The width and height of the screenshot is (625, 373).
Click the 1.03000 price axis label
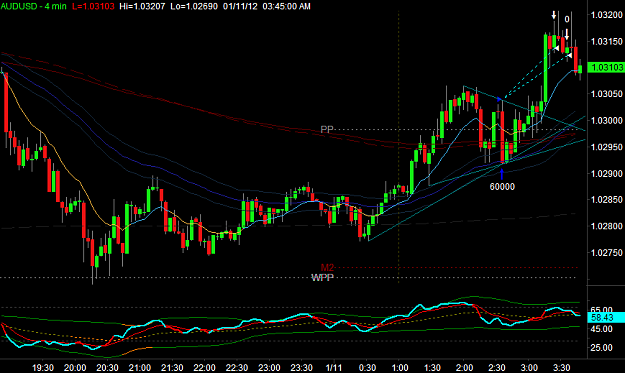click(x=607, y=120)
